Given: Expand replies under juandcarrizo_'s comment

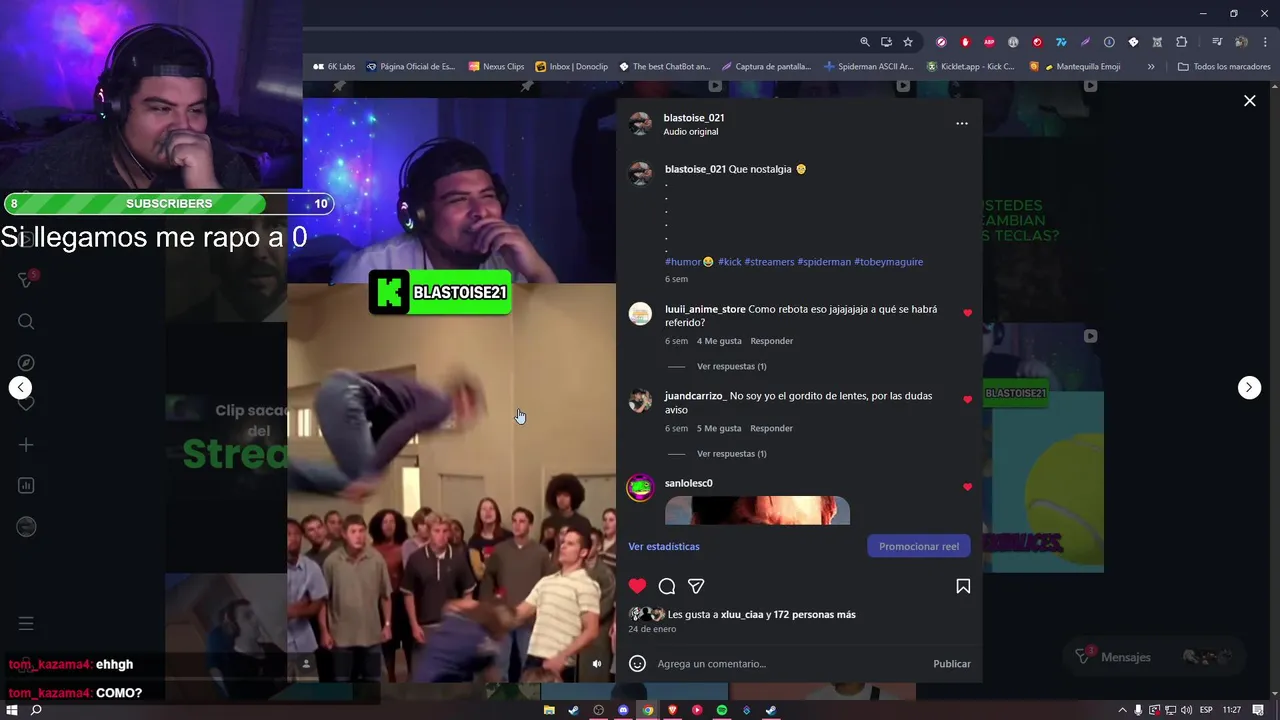Looking at the screenshot, I should click(x=731, y=454).
